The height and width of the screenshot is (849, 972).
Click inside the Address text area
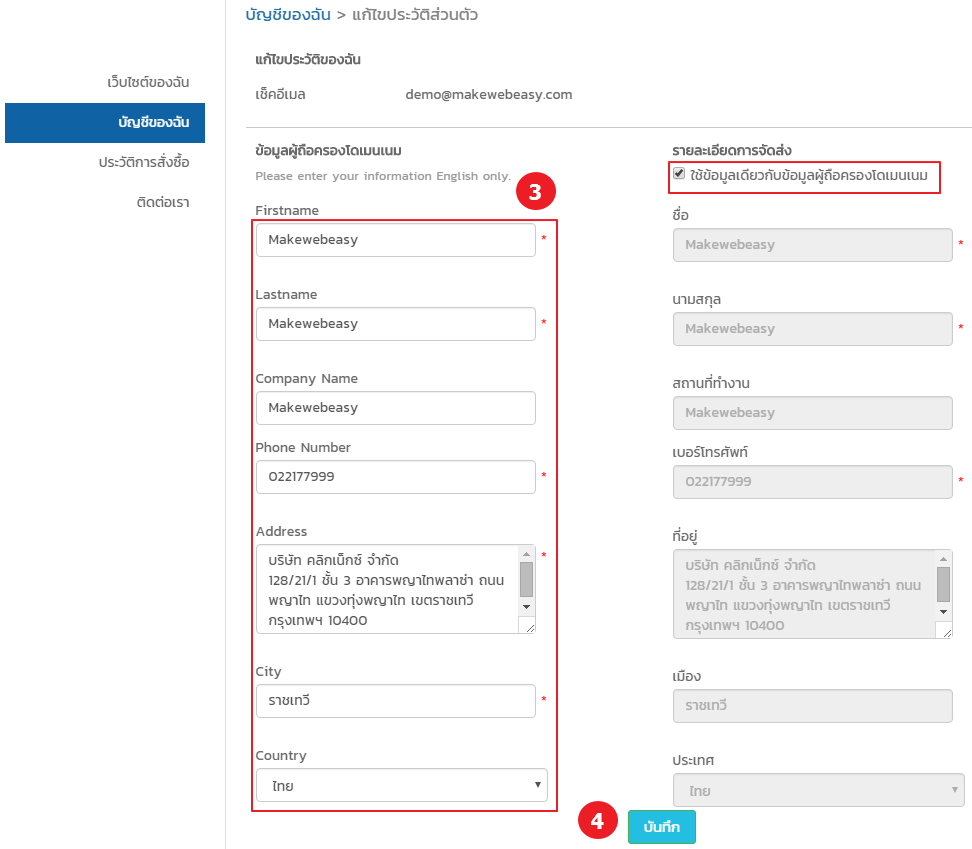click(x=385, y=589)
